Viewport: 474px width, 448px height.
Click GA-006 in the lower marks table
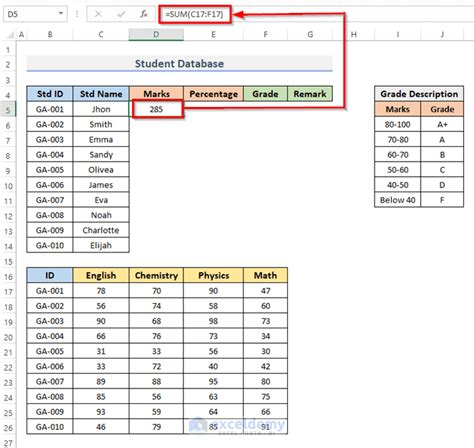(50, 366)
